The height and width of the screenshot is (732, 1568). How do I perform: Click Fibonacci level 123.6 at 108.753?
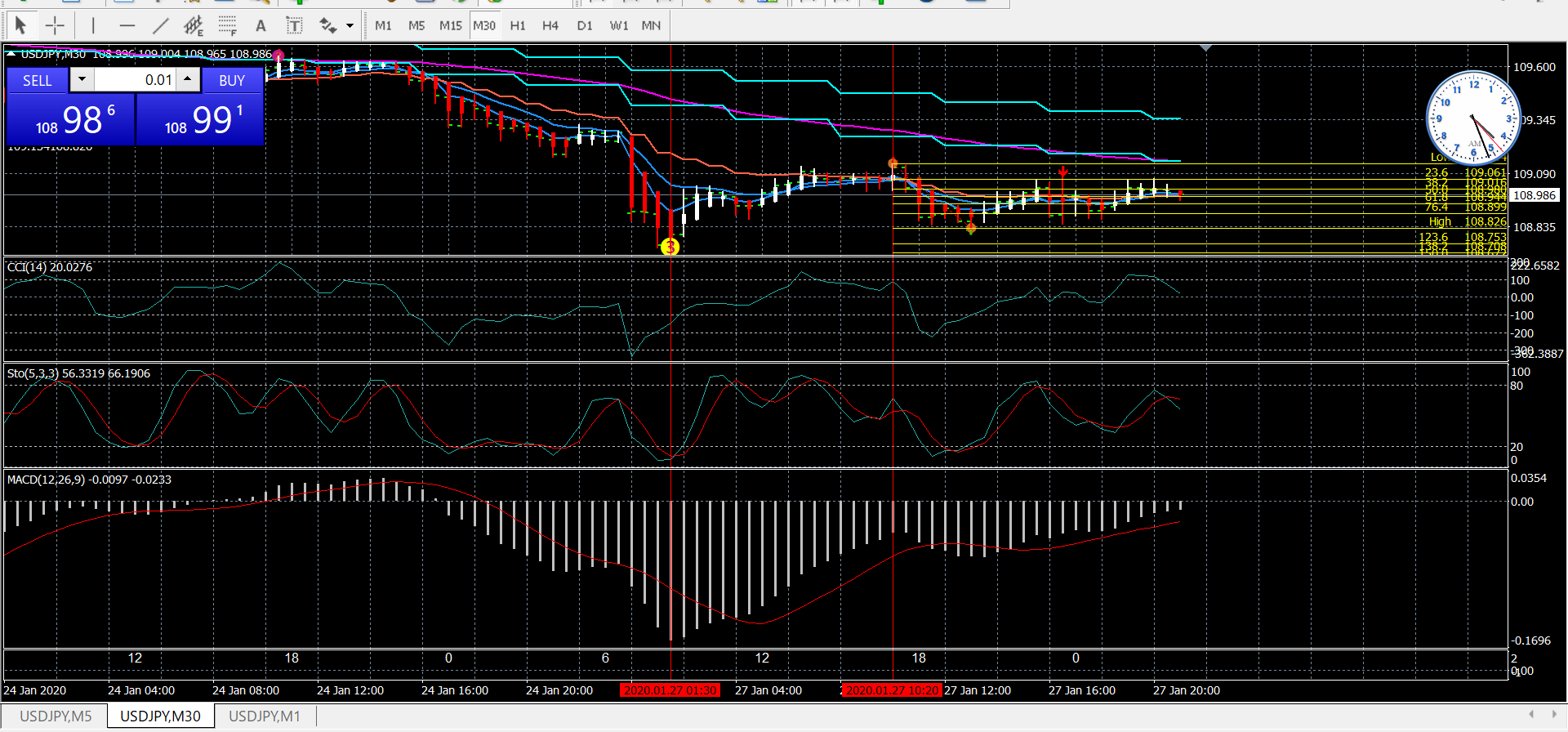tap(1462, 237)
